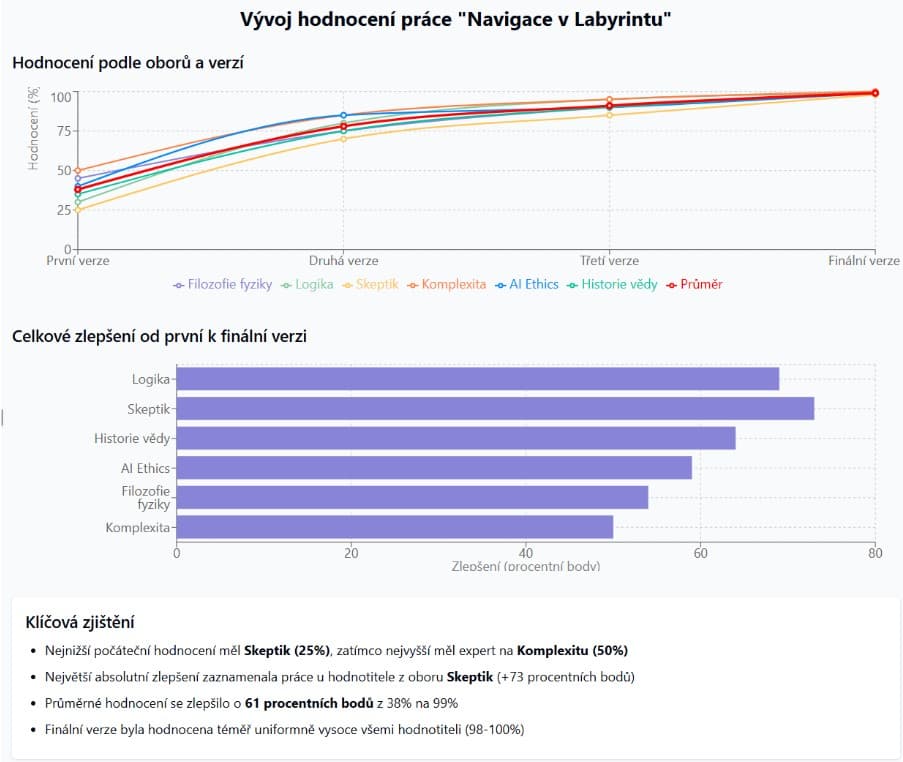The image size is (903, 762).
Task: Click the Klíčová zjištění heading
Action: pos(79,622)
